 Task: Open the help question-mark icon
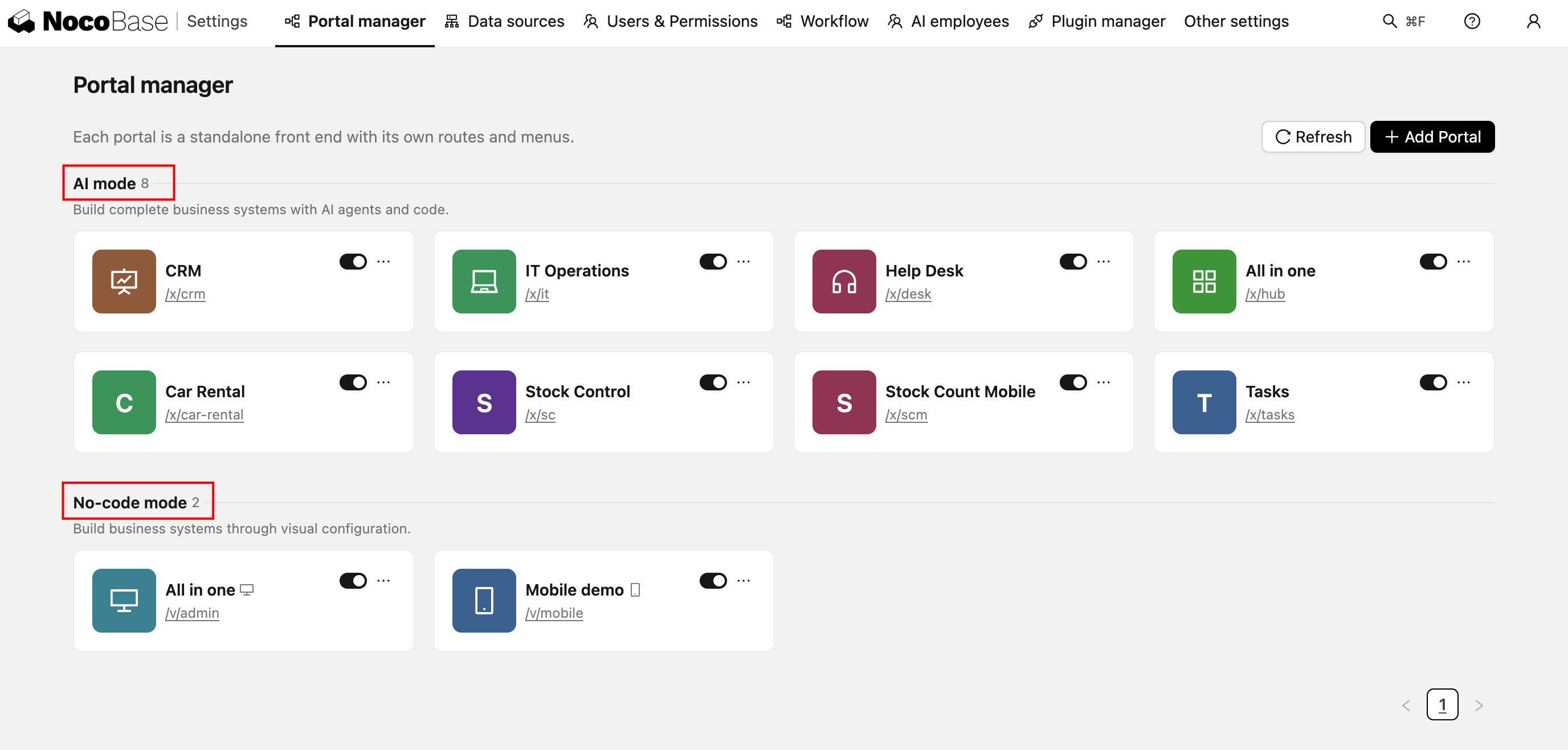point(1472,21)
